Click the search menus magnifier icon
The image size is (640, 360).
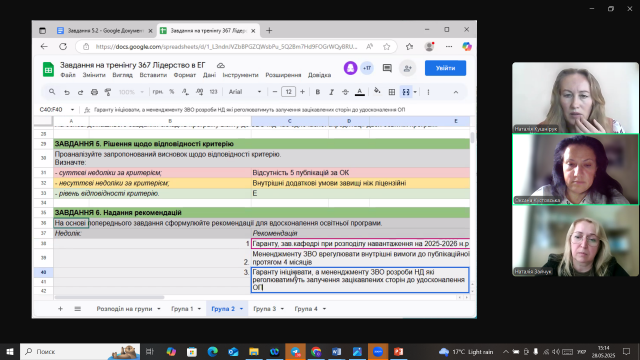[x=52, y=92]
